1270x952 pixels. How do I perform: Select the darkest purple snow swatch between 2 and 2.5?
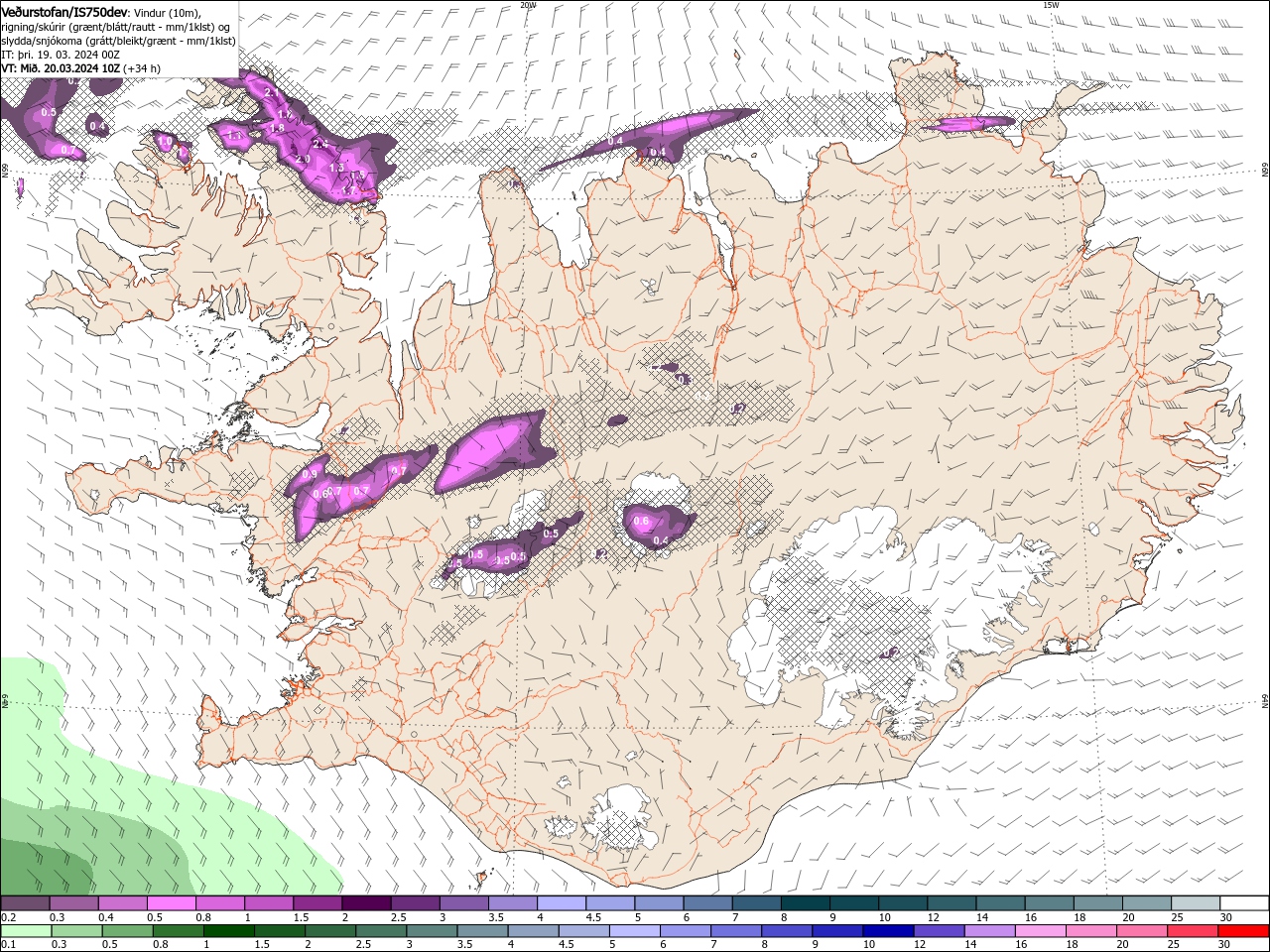365,903
